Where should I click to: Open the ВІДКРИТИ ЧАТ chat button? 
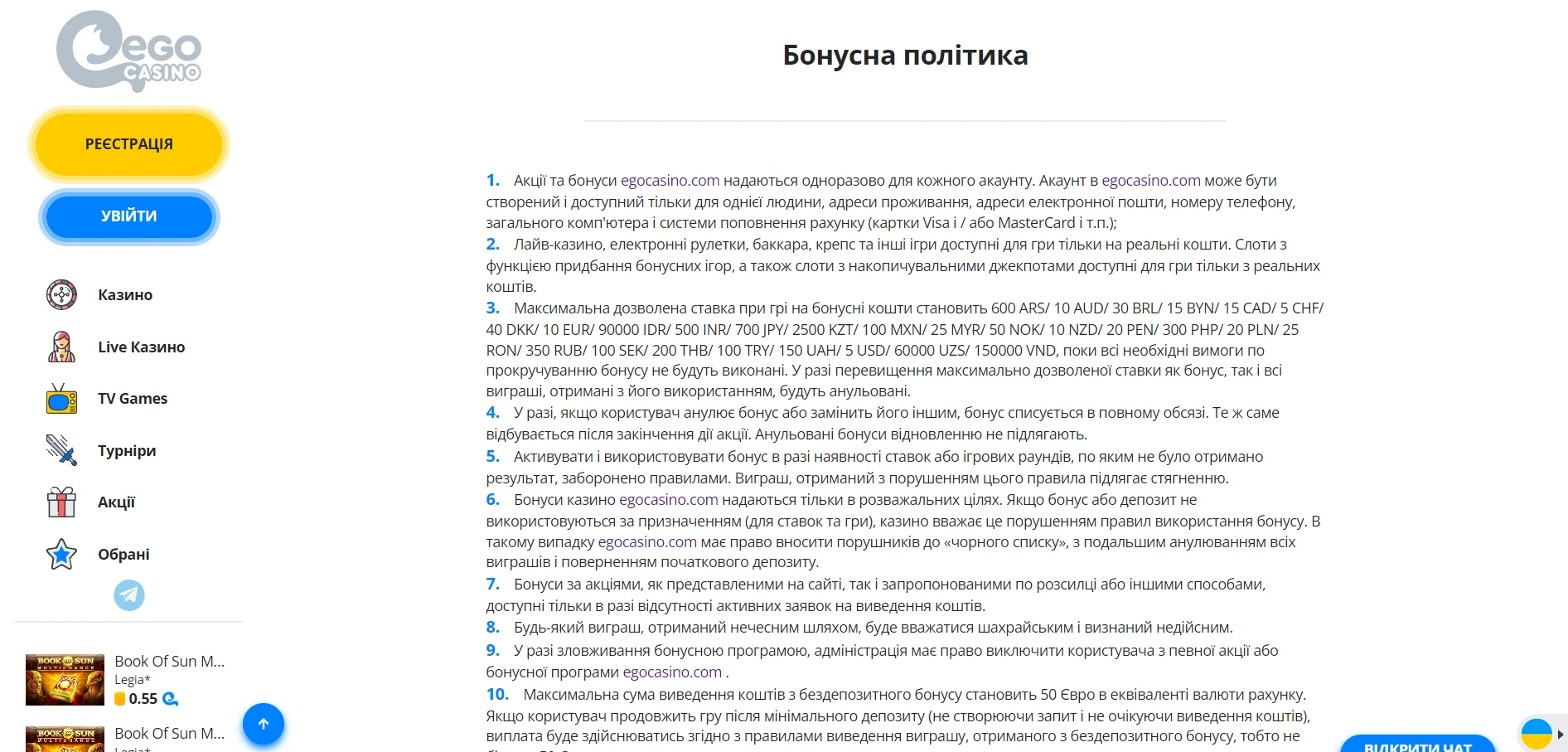pyautogui.click(x=1418, y=745)
